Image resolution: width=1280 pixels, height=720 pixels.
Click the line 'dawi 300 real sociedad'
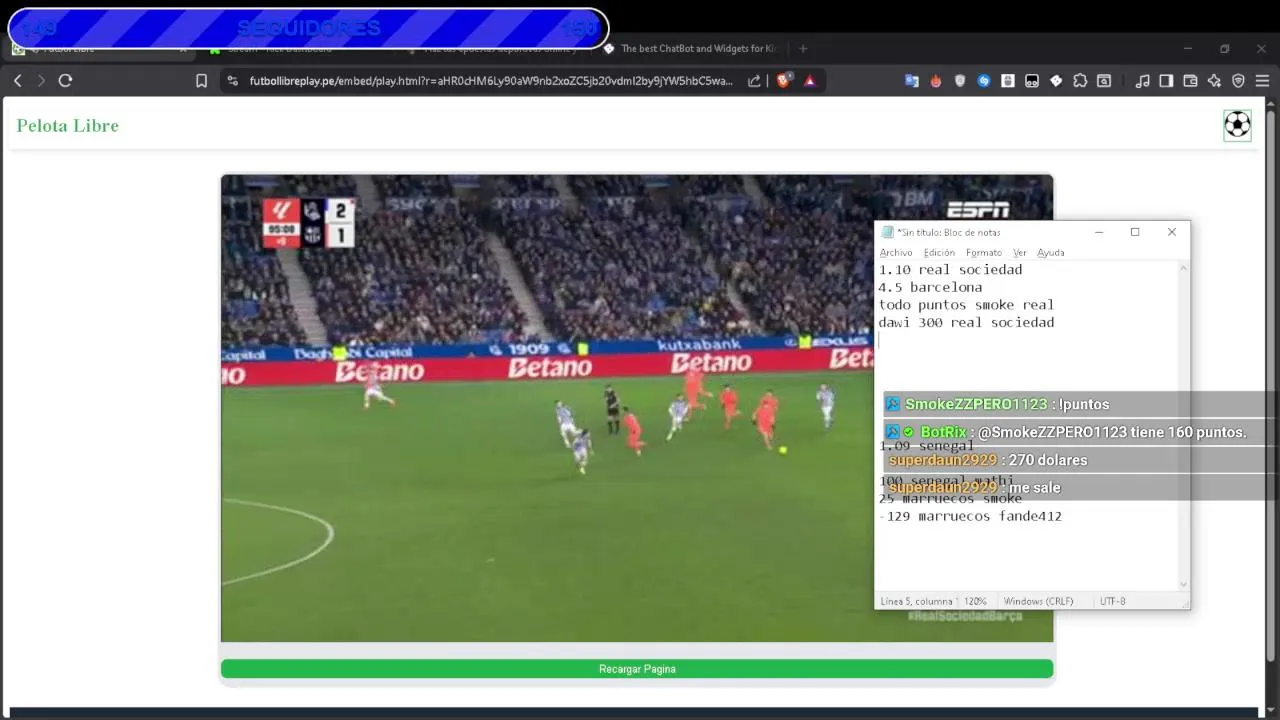(x=966, y=323)
